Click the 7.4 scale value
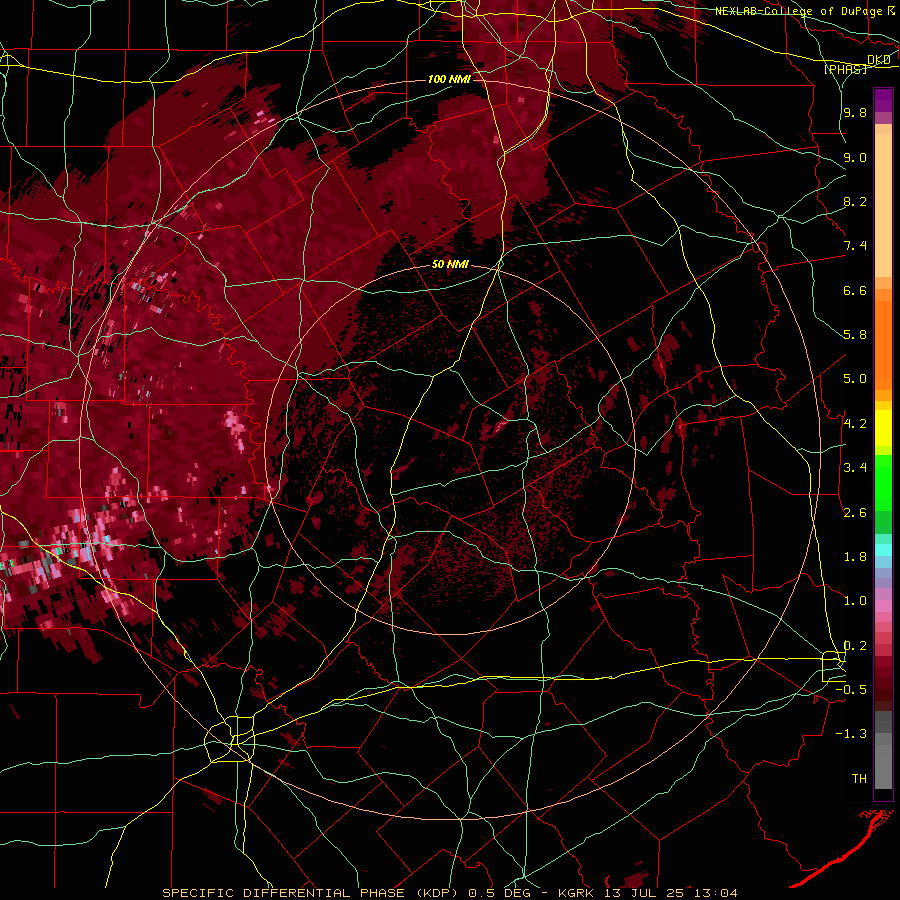This screenshot has height=900, width=900. point(855,246)
